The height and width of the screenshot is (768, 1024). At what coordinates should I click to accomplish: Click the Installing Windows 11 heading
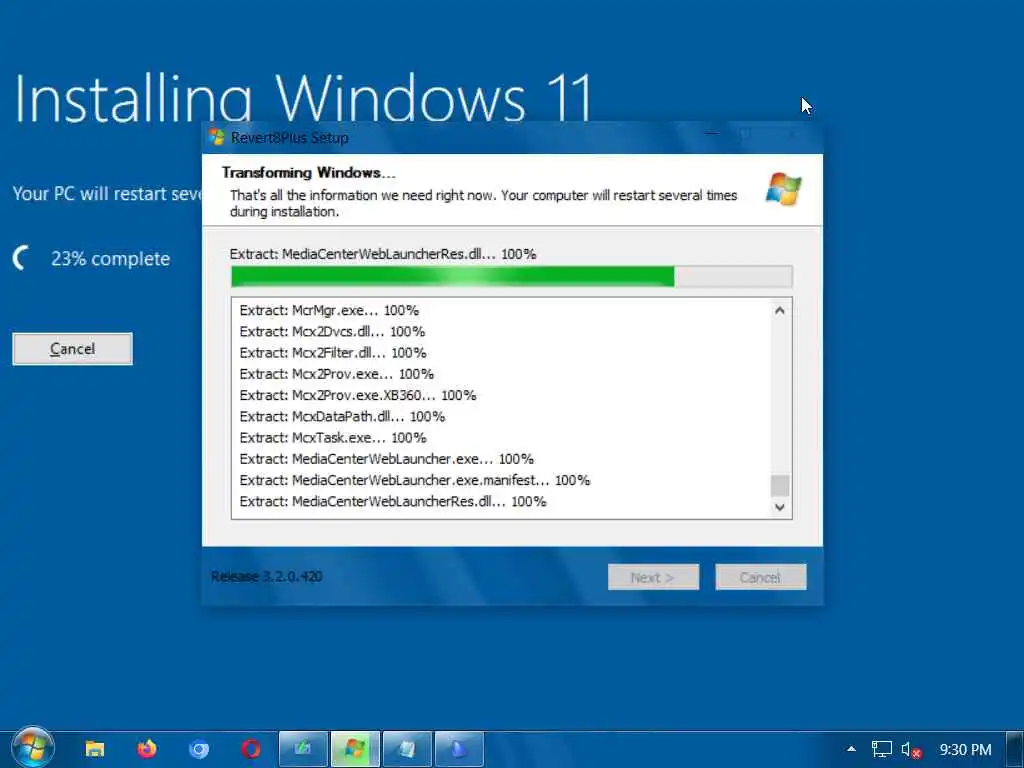tap(303, 98)
